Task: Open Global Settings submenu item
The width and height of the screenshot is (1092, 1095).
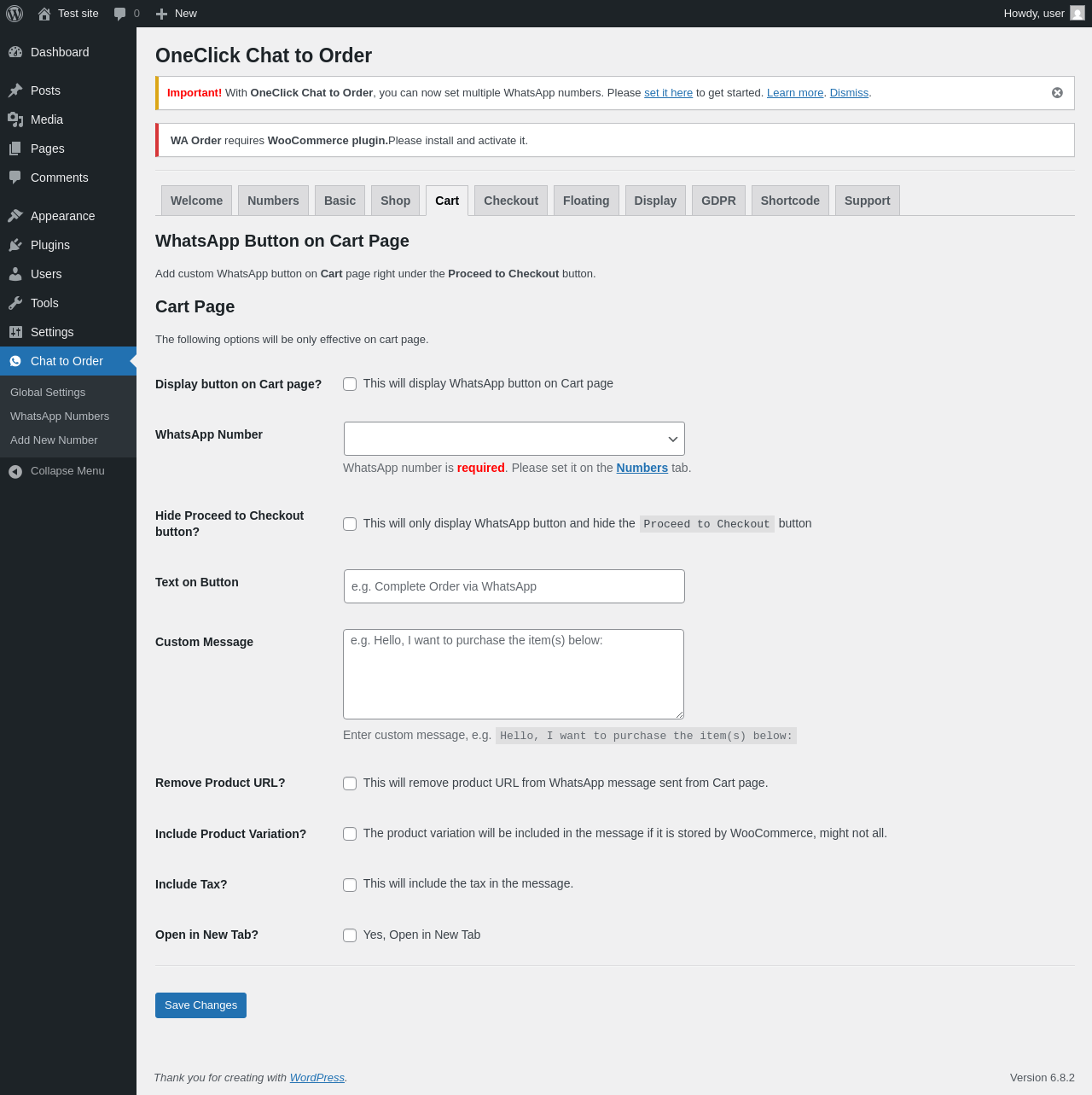Action: (x=48, y=393)
